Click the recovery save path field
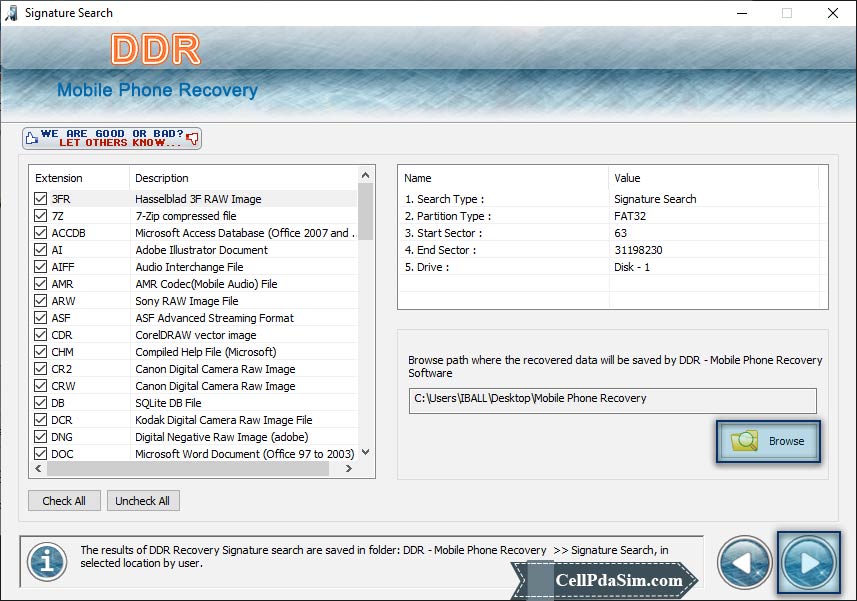Viewport: 857px width, 601px height. click(x=612, y=400)
